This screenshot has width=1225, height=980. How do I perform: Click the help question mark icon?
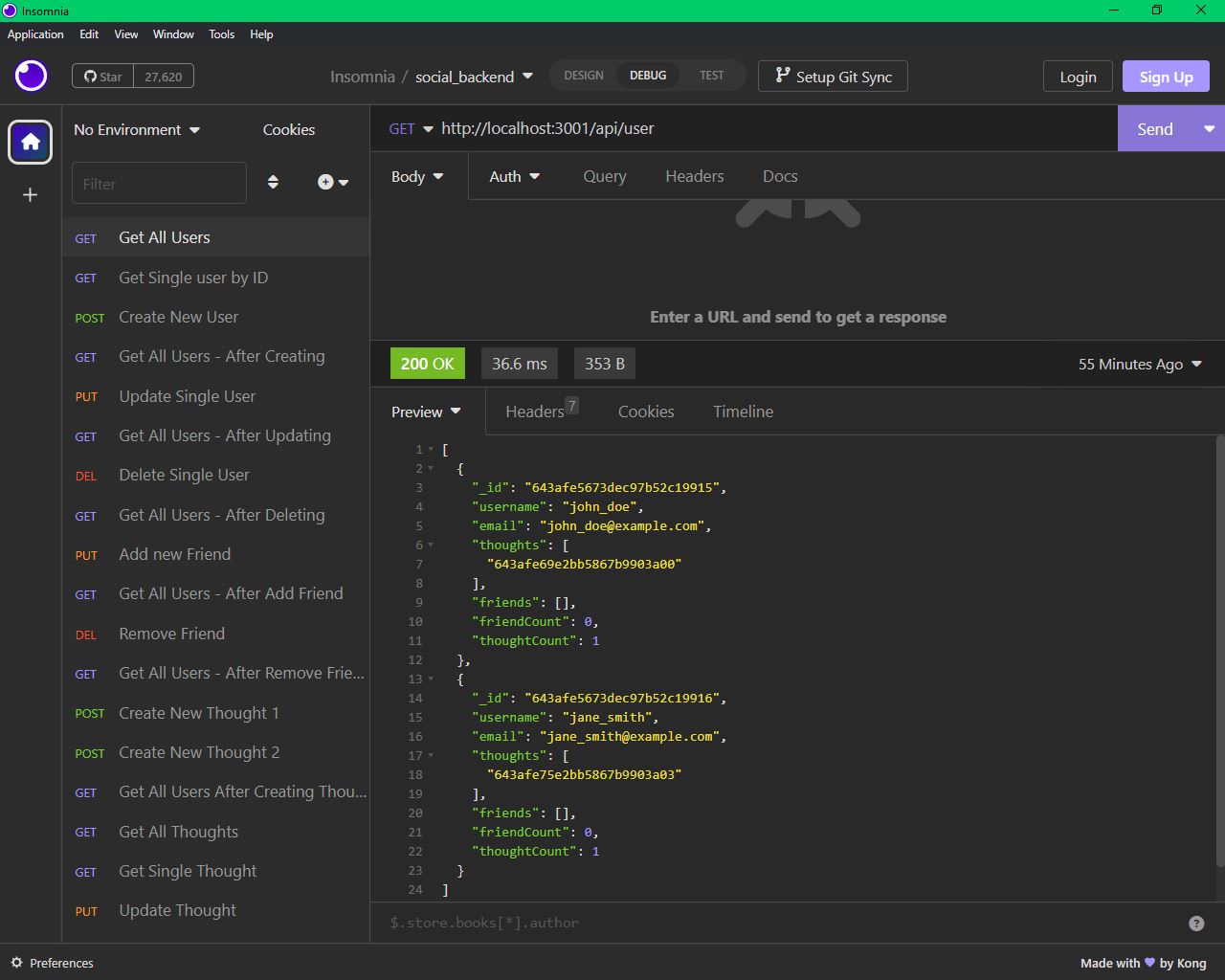pyautogui.click(x=1196, y=924)
